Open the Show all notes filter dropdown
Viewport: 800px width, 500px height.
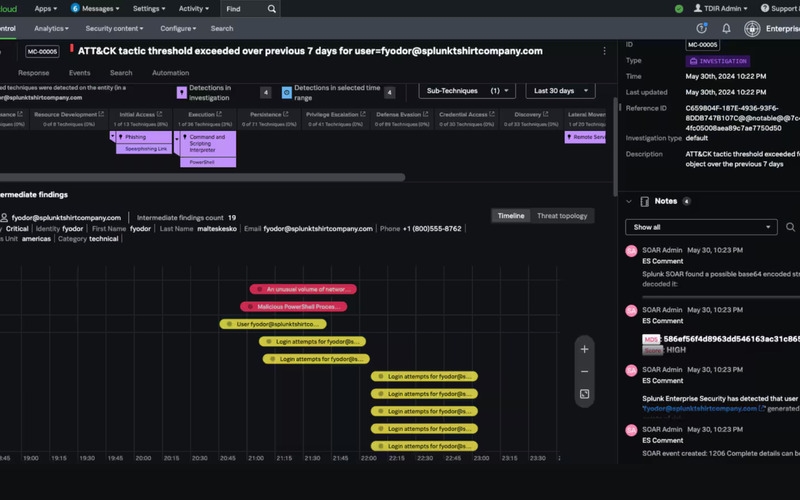pyautogui.click(x=701, y=227)
